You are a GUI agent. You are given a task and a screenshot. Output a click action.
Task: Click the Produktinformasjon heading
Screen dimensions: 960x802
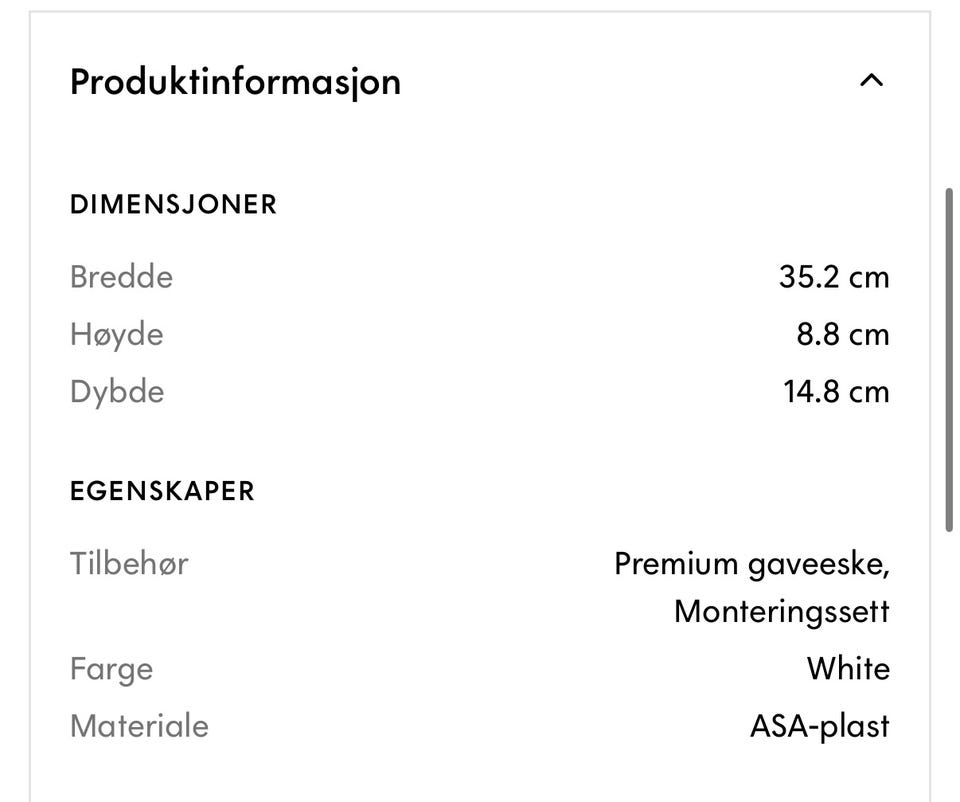pyautogui.click(x=235, y=81)
